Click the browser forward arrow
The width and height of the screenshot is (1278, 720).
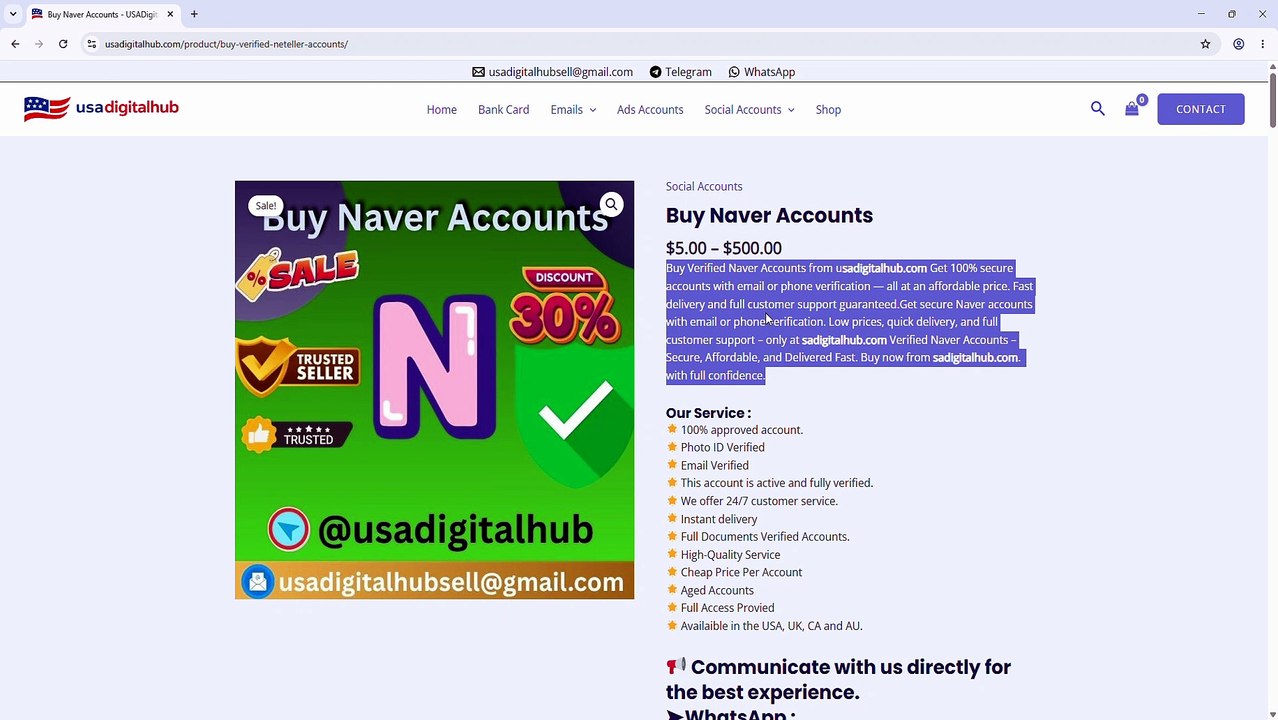coord(39,44)
